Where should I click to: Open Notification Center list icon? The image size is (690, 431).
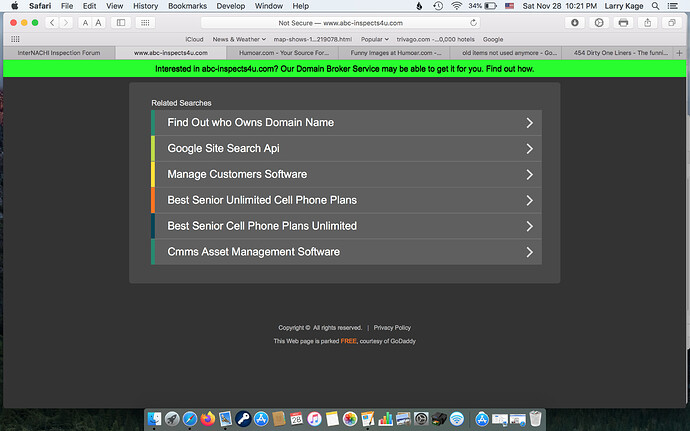pyautogui.click(x=673, y=6)
